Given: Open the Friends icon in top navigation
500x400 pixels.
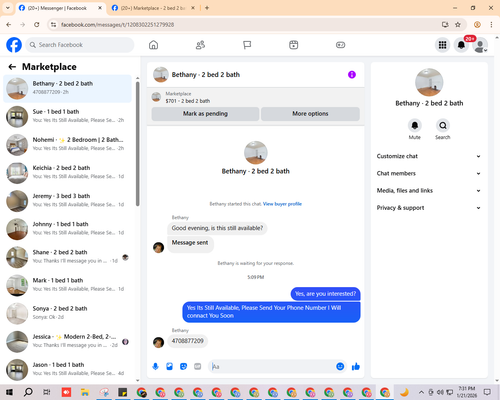Looking at the screenshot, I should point(200,45).
